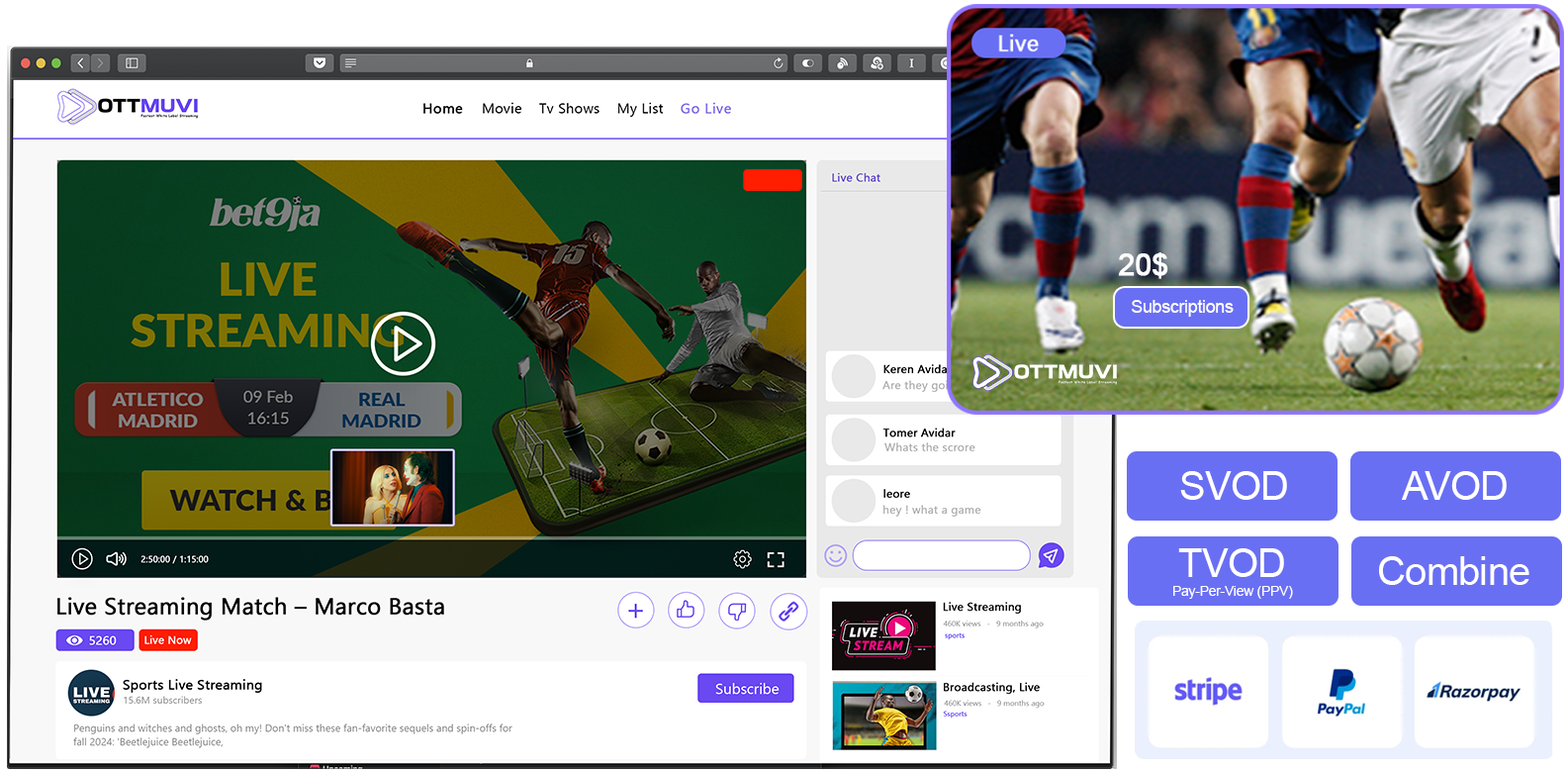
Task: Click the video progress bar
Action: pyautogui.click(x=431, y=538)
